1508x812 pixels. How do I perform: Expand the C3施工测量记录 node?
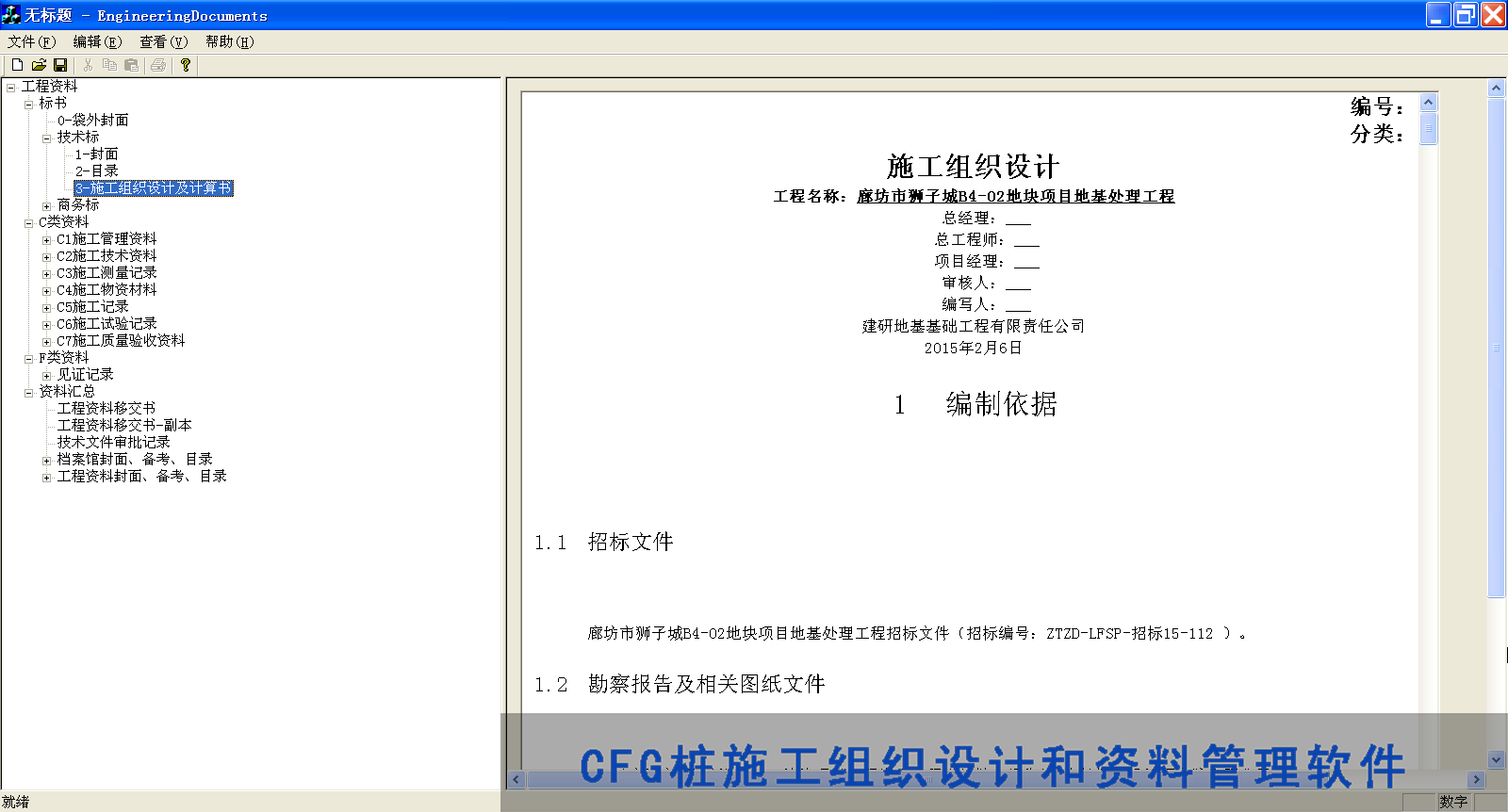click(x=46, y=273)
